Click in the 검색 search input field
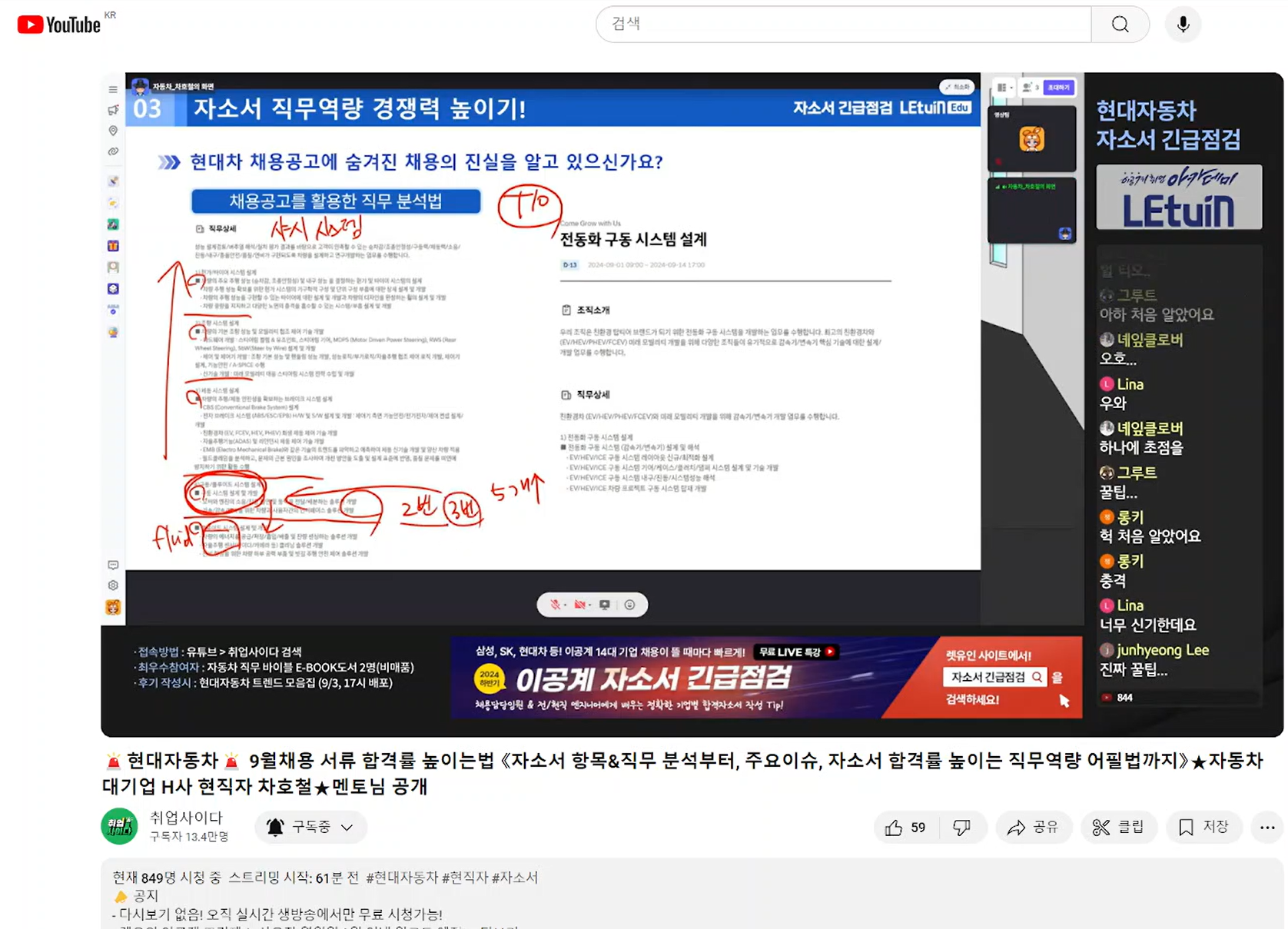Viewport: 1288px width, 929px height. pyautogui.click(x=843, y=25)
